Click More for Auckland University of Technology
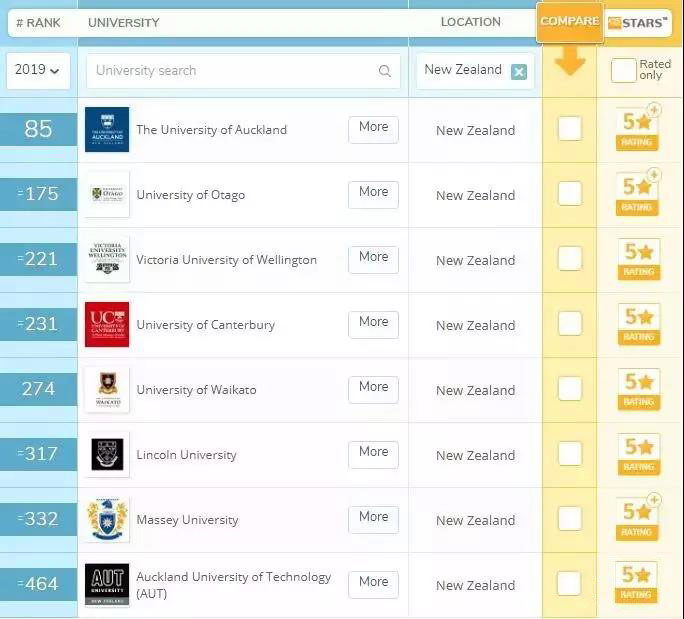 pyautogui.click(x=373, y=585)
